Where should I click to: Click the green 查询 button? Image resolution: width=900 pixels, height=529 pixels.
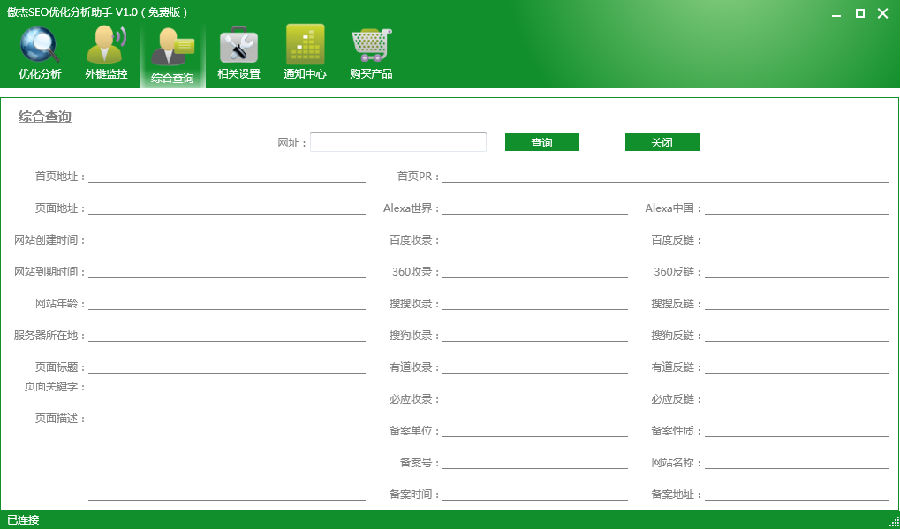[542, 142]
